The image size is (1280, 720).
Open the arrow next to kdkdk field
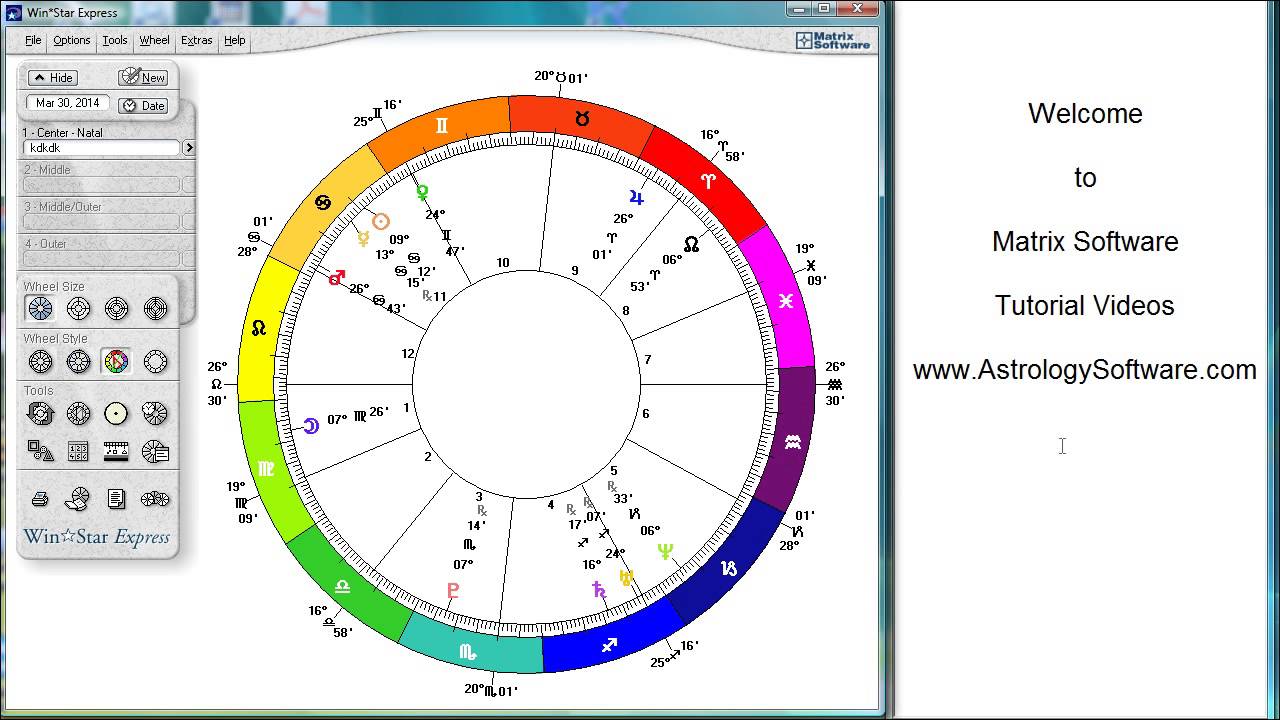[x=189, y=148]
